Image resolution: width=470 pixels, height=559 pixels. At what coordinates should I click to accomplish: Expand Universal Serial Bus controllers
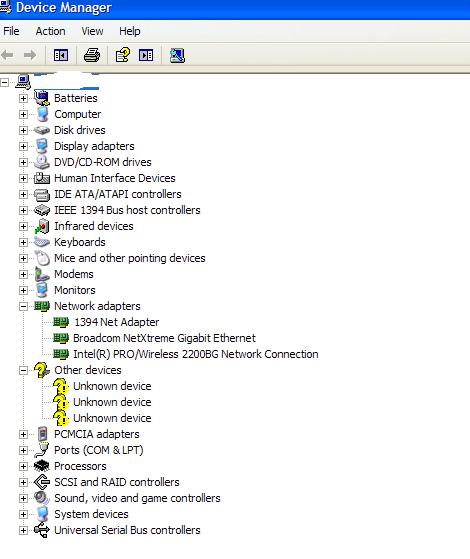[23, 530]
